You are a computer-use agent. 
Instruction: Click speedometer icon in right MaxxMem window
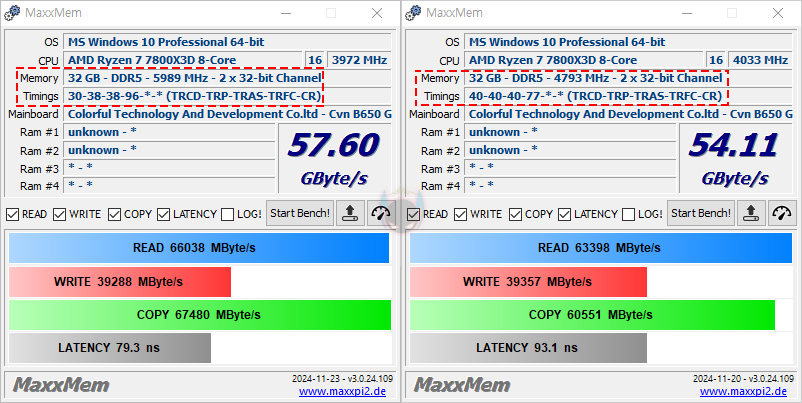tap(782, 213)
